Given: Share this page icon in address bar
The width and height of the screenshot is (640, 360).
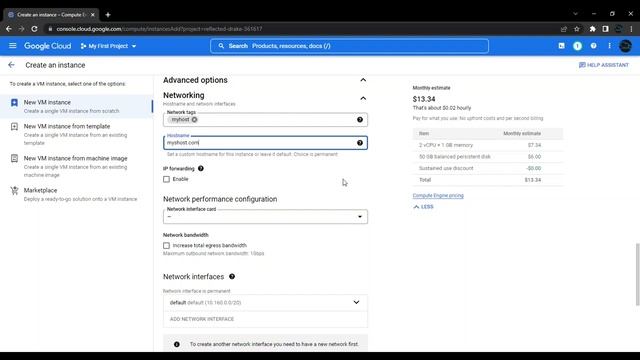Looking at the screenshot, I should click(564, 29).
